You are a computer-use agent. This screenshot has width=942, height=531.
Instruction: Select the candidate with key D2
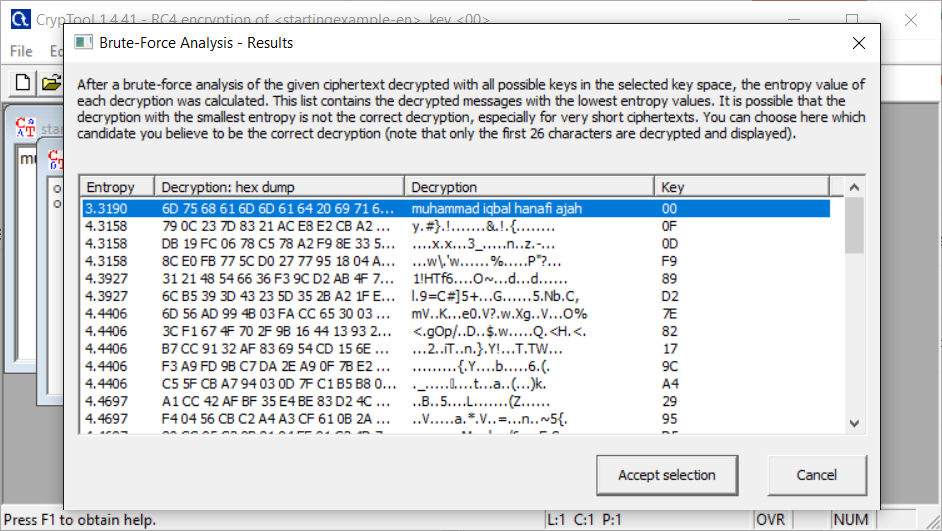coord(456,296)
